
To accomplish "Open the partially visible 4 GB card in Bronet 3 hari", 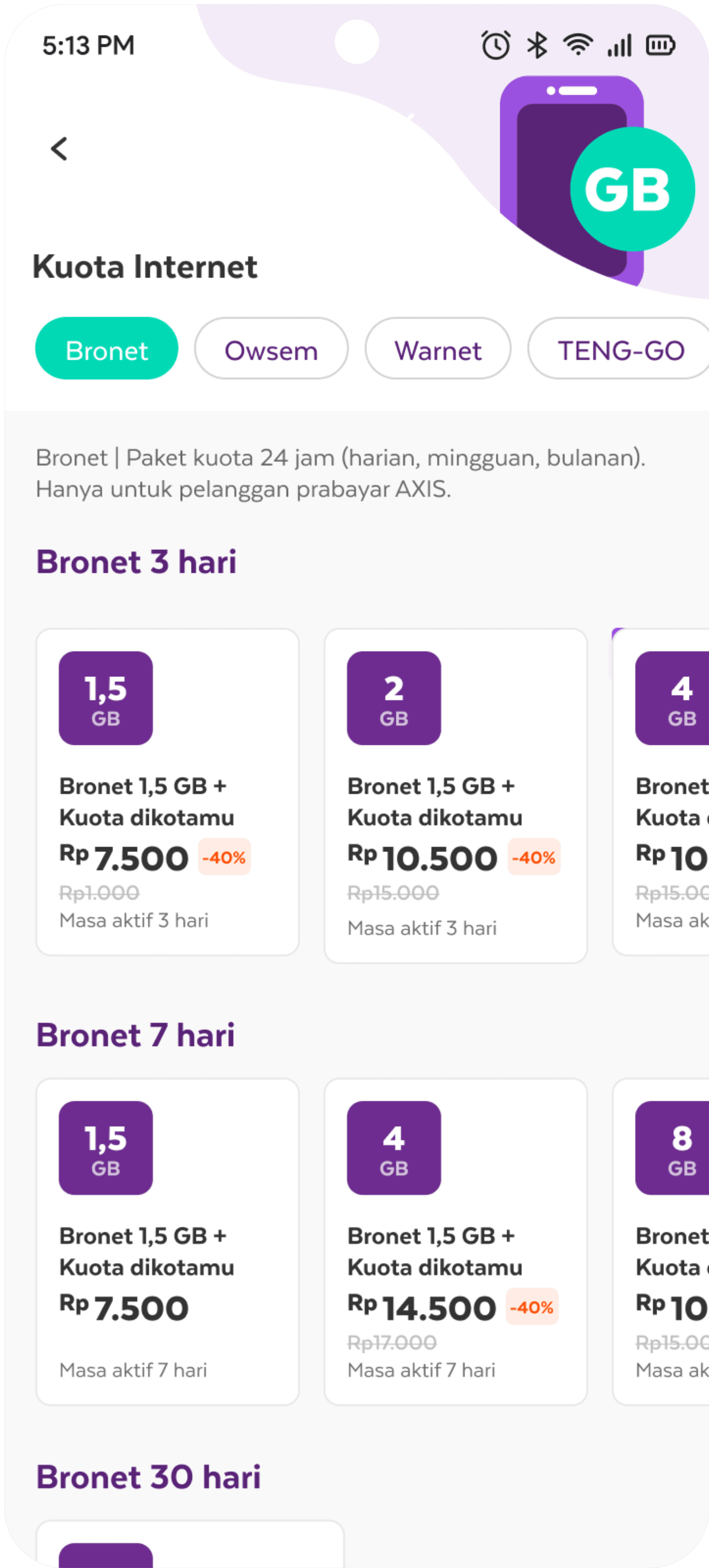I will (661, 792).
